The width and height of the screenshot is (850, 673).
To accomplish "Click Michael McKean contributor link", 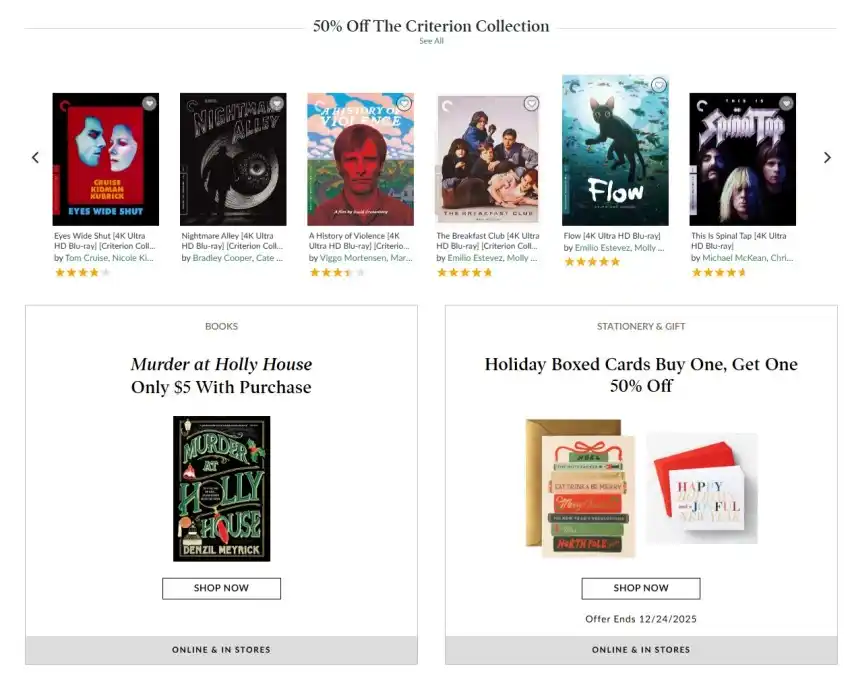I will click(x=734, y=258).
